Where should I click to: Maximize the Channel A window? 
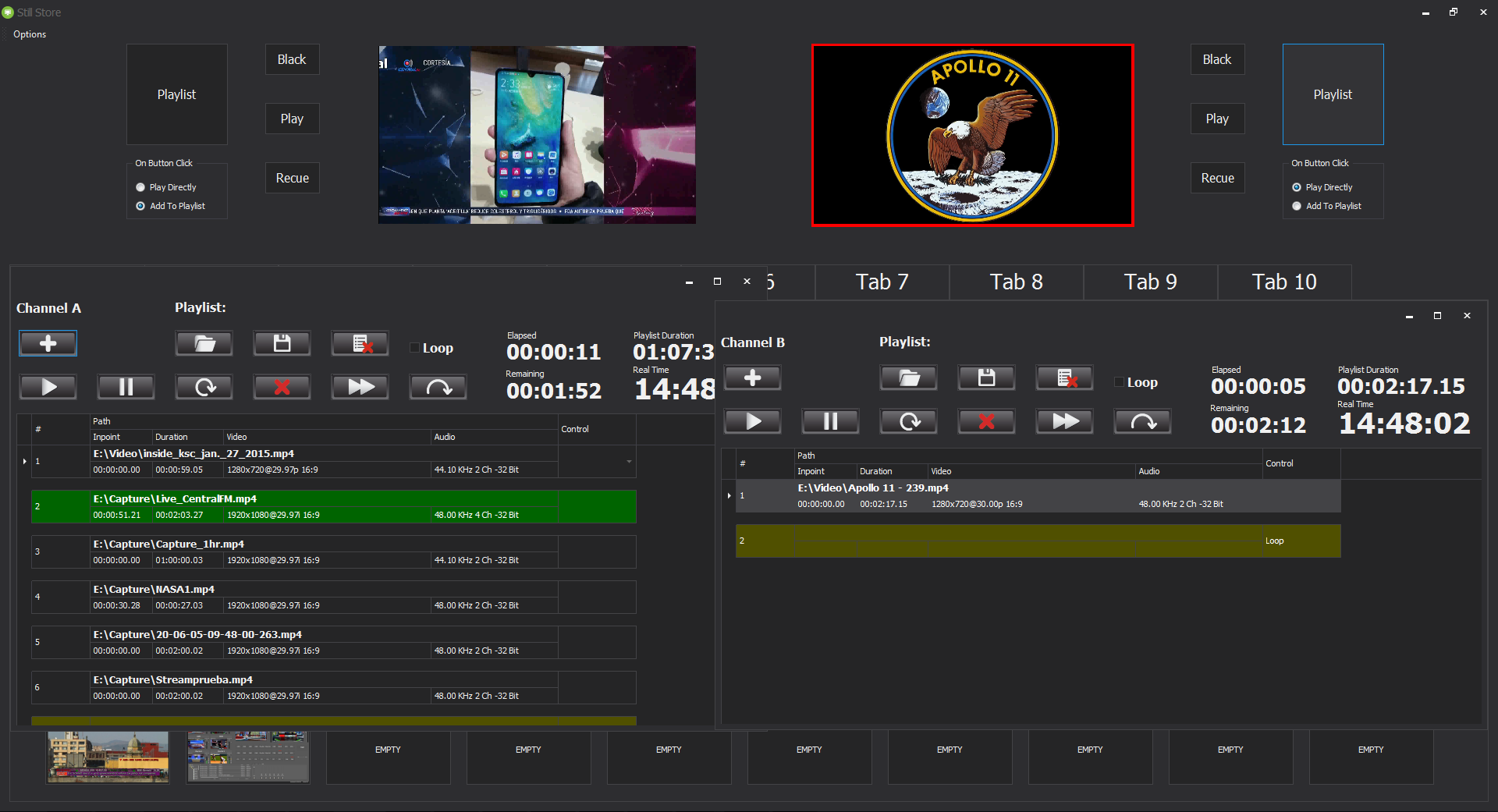pos(717,282)
